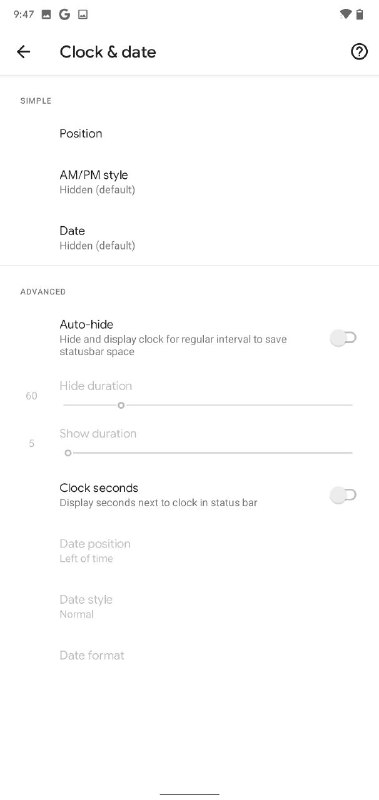The width and height of the screenshot is (379, 800).
Task: Open the Position setting
Action: point(189,134)
